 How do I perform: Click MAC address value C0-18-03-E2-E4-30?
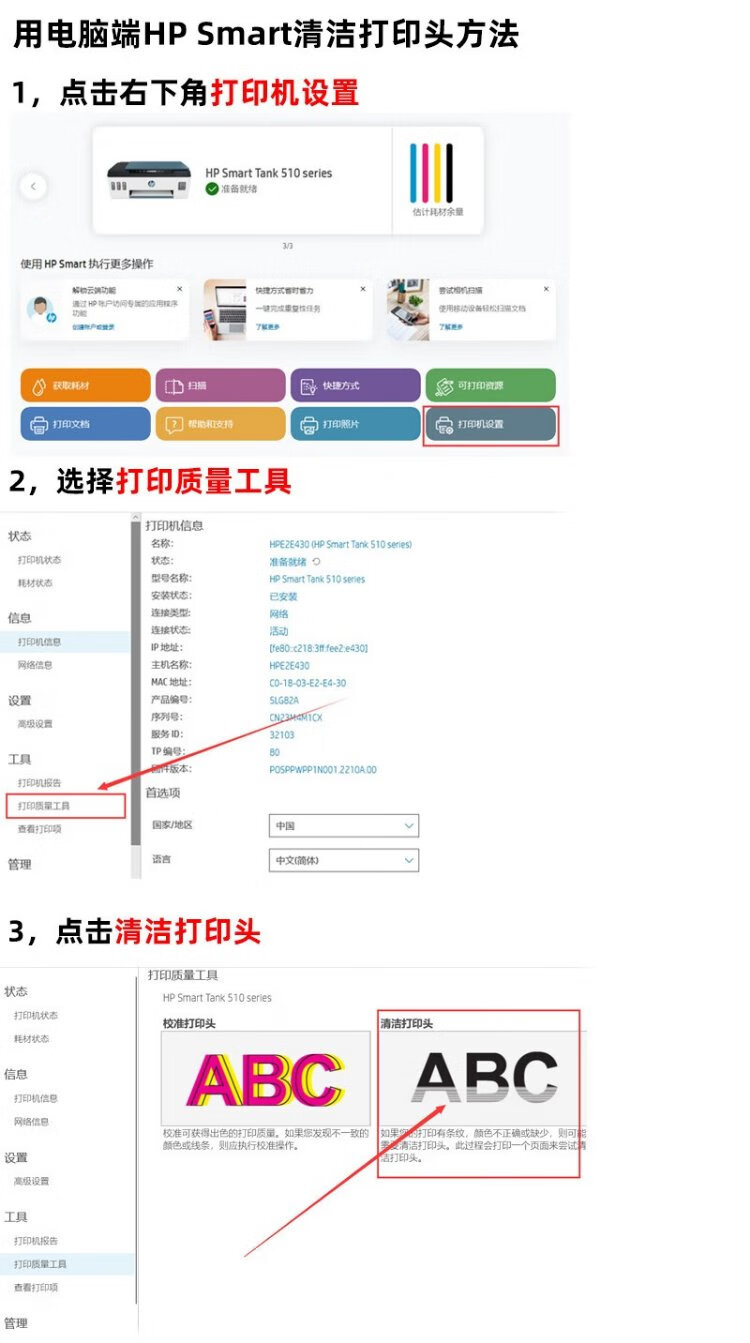pyautogui.click(x=308, y=683)
